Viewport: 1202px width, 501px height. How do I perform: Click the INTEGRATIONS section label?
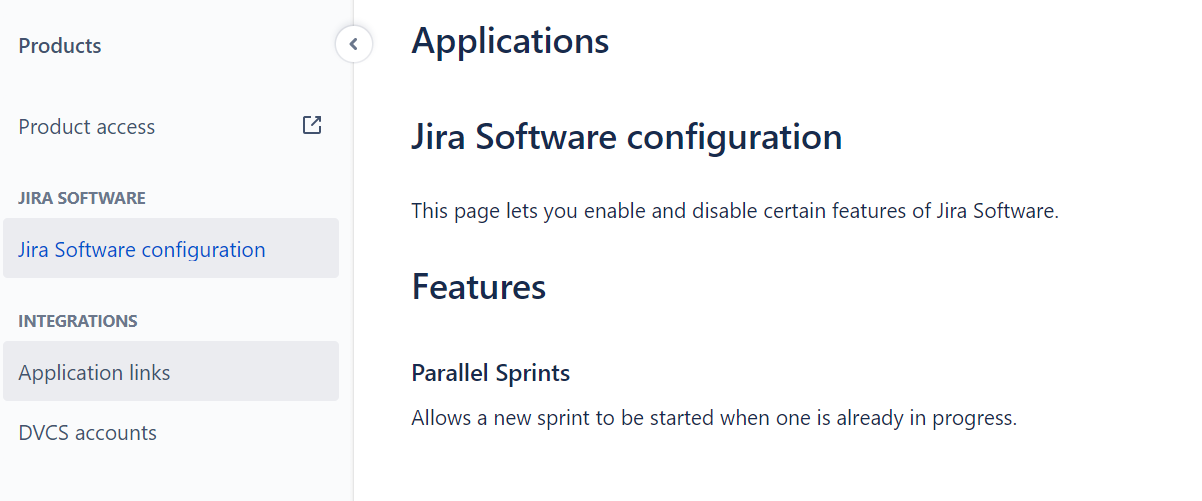click(78, 321)
